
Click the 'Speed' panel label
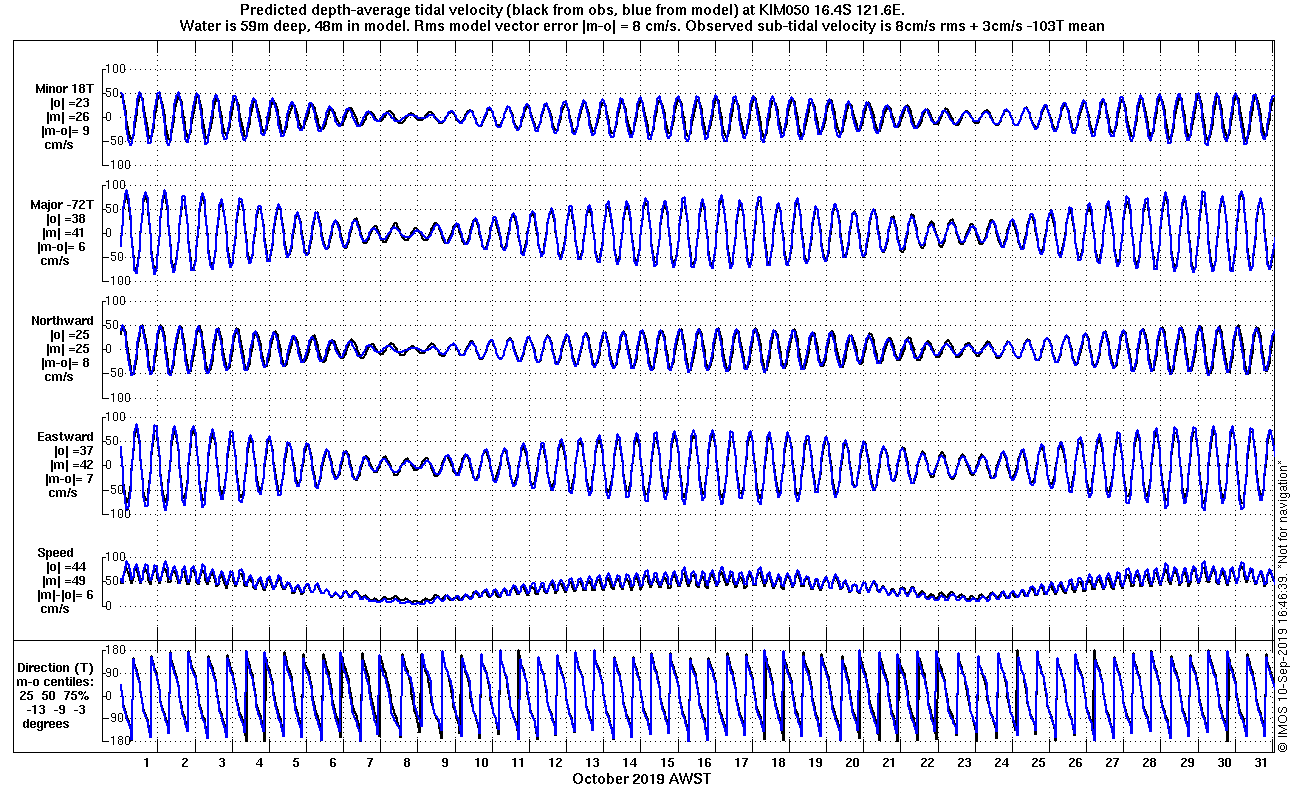coord(55,553)
